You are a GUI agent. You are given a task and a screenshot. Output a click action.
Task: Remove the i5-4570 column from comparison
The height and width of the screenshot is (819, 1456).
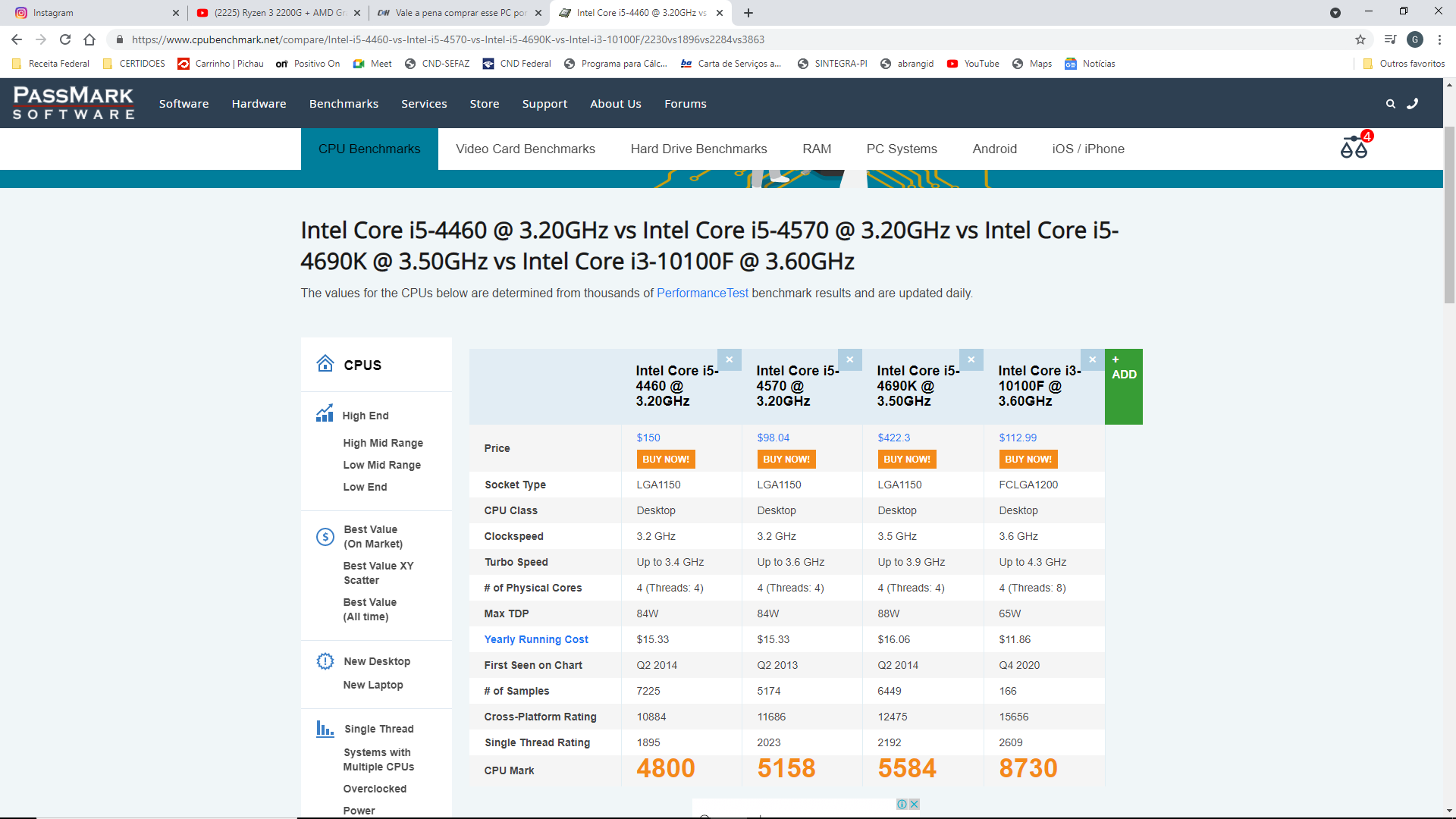(850, 359)
